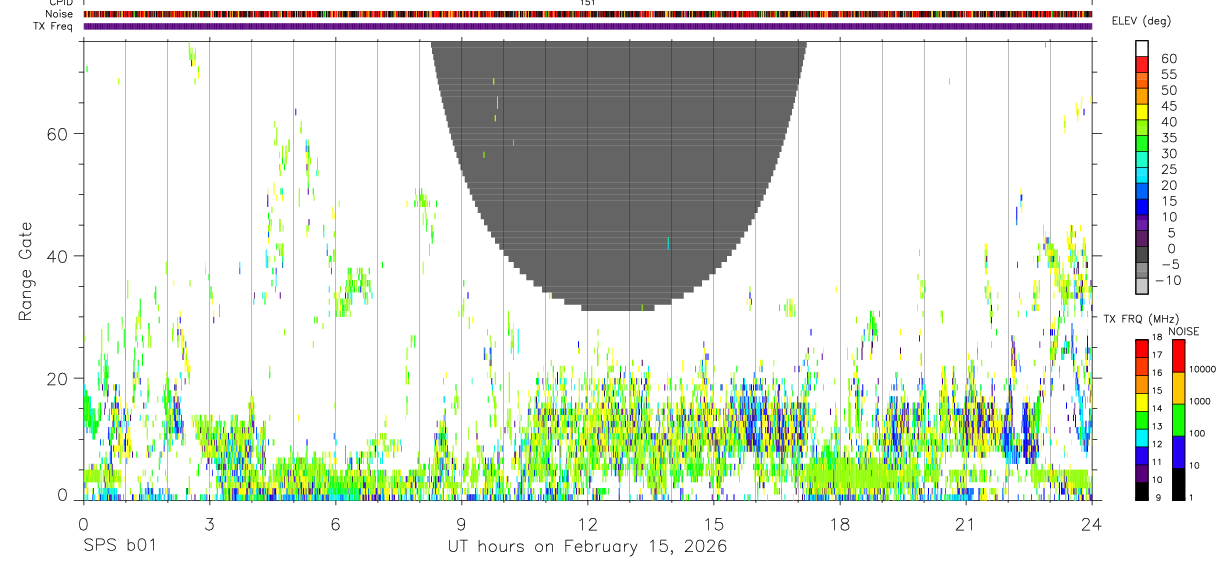This screenshot has height=567, width=1228.
Task: Click the "45" label on the ELEV color bar
Action: pos(1169,106)
